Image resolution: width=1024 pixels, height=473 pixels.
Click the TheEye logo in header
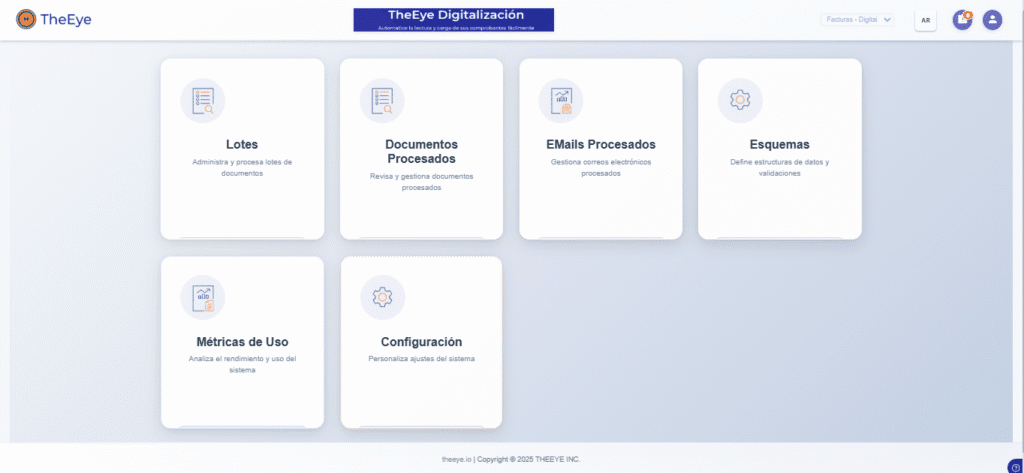pos(54,19)
